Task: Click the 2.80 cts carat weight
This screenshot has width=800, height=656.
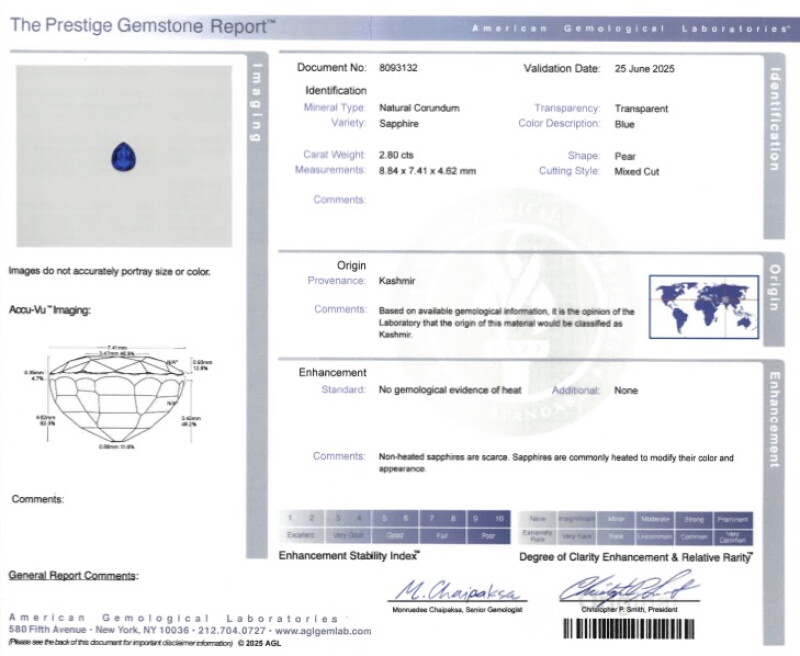Action: 396,155
